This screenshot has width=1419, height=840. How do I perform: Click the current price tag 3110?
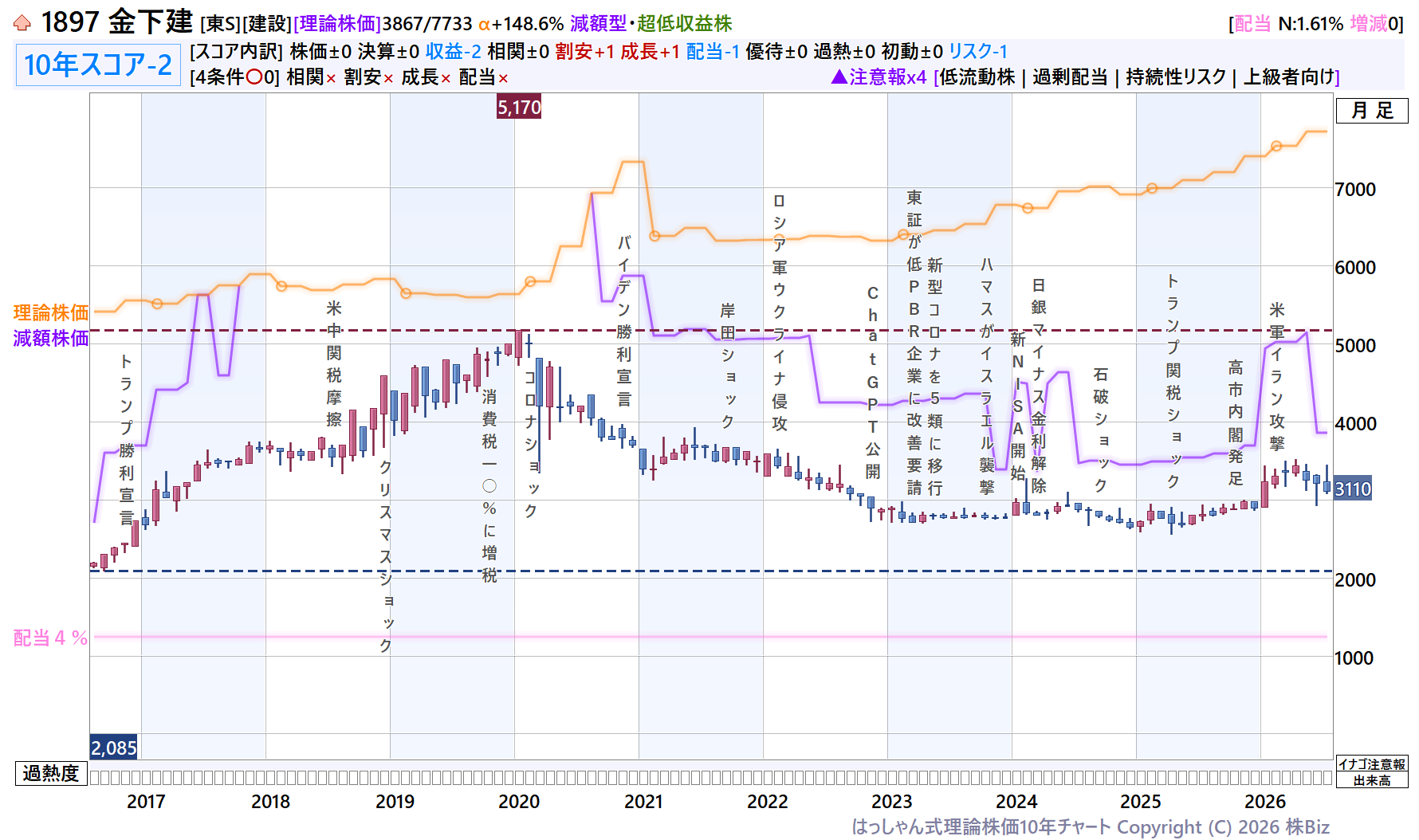pyautogui.click(x=1353, y=489)
